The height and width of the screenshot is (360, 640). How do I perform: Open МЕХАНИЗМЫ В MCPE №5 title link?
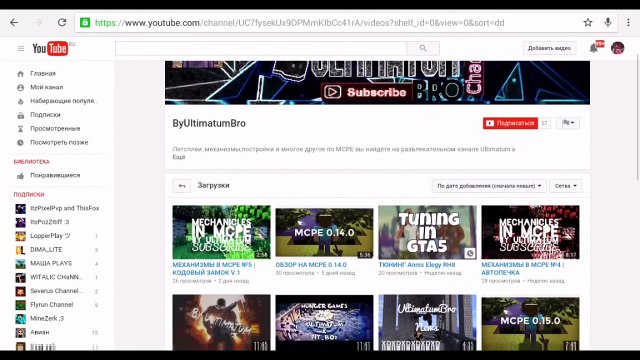[214, 269]
